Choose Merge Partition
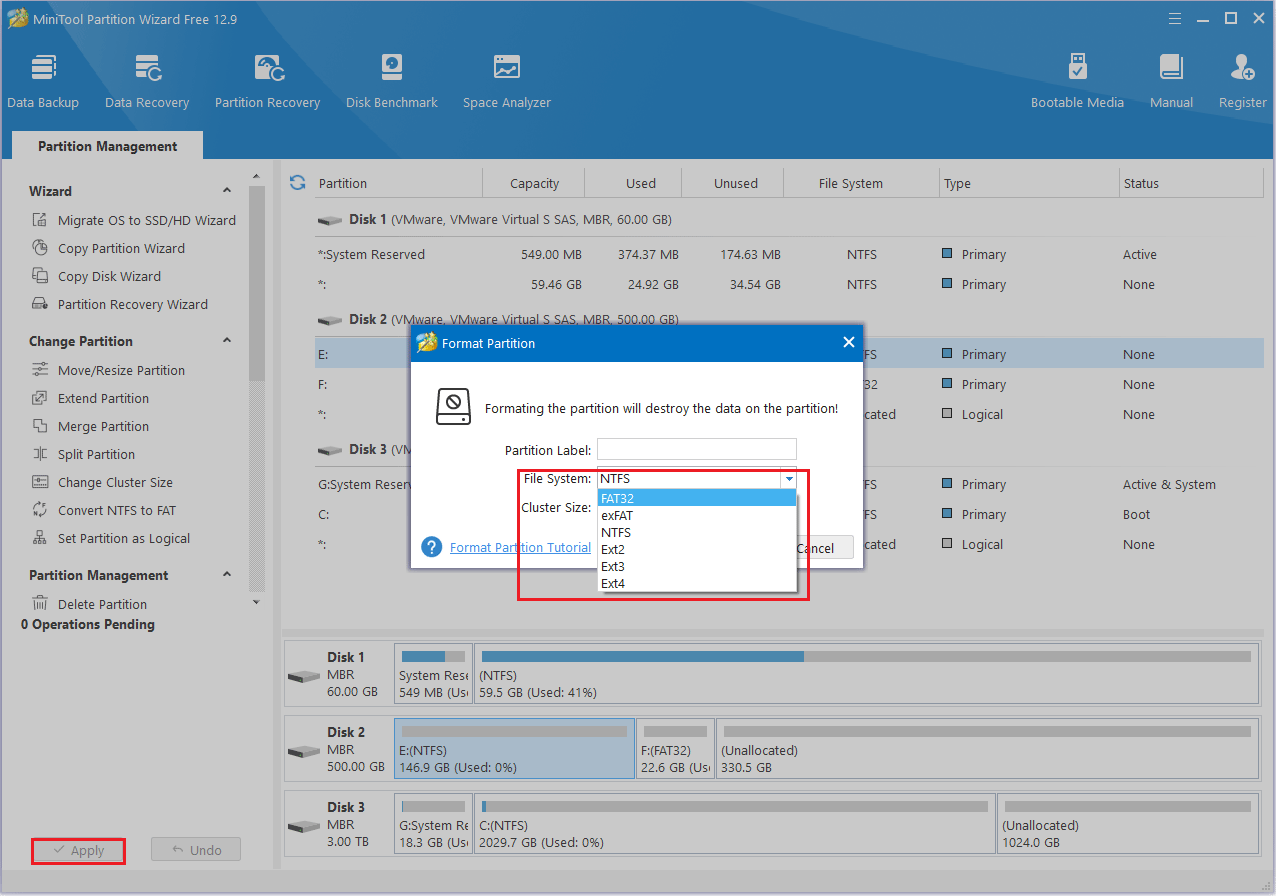1276x896 pixels. (91, 426)
